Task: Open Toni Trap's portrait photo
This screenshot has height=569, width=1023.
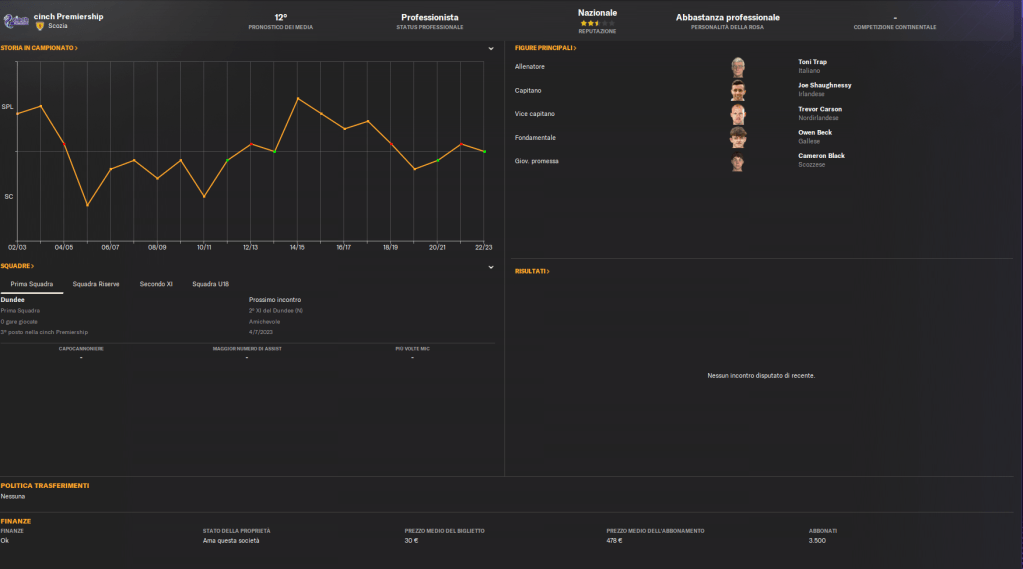Action: 738,67
